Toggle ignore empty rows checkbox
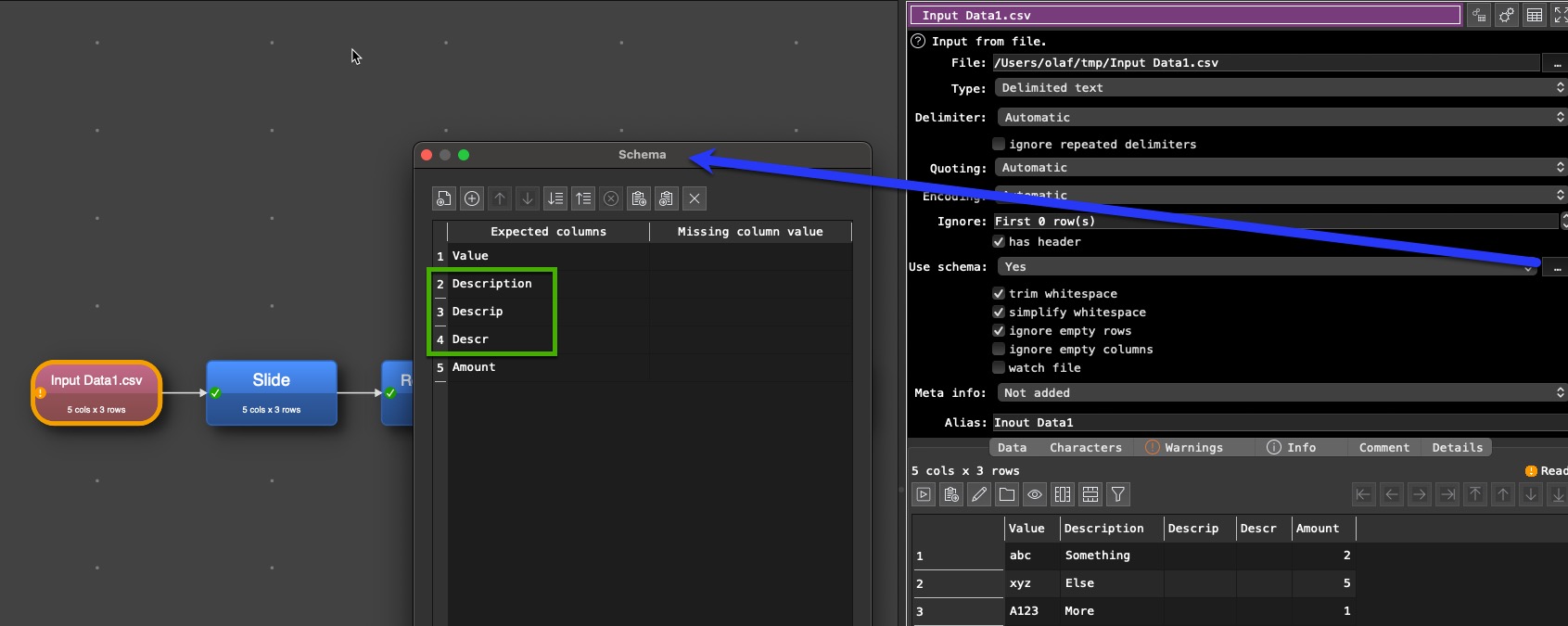1568x626 pixels. point(999,330)
